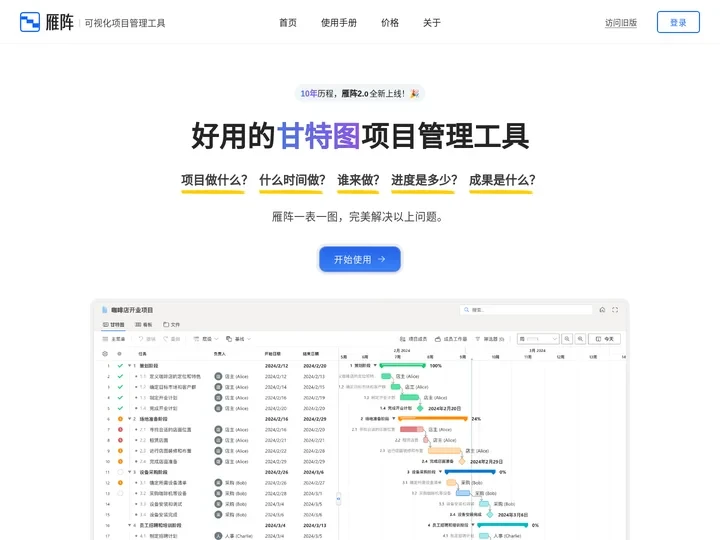Viewport: 720px width, 540px height.
Task: Open the 价格 nav item
Action: pyautogui.click(x=390, y=22)
